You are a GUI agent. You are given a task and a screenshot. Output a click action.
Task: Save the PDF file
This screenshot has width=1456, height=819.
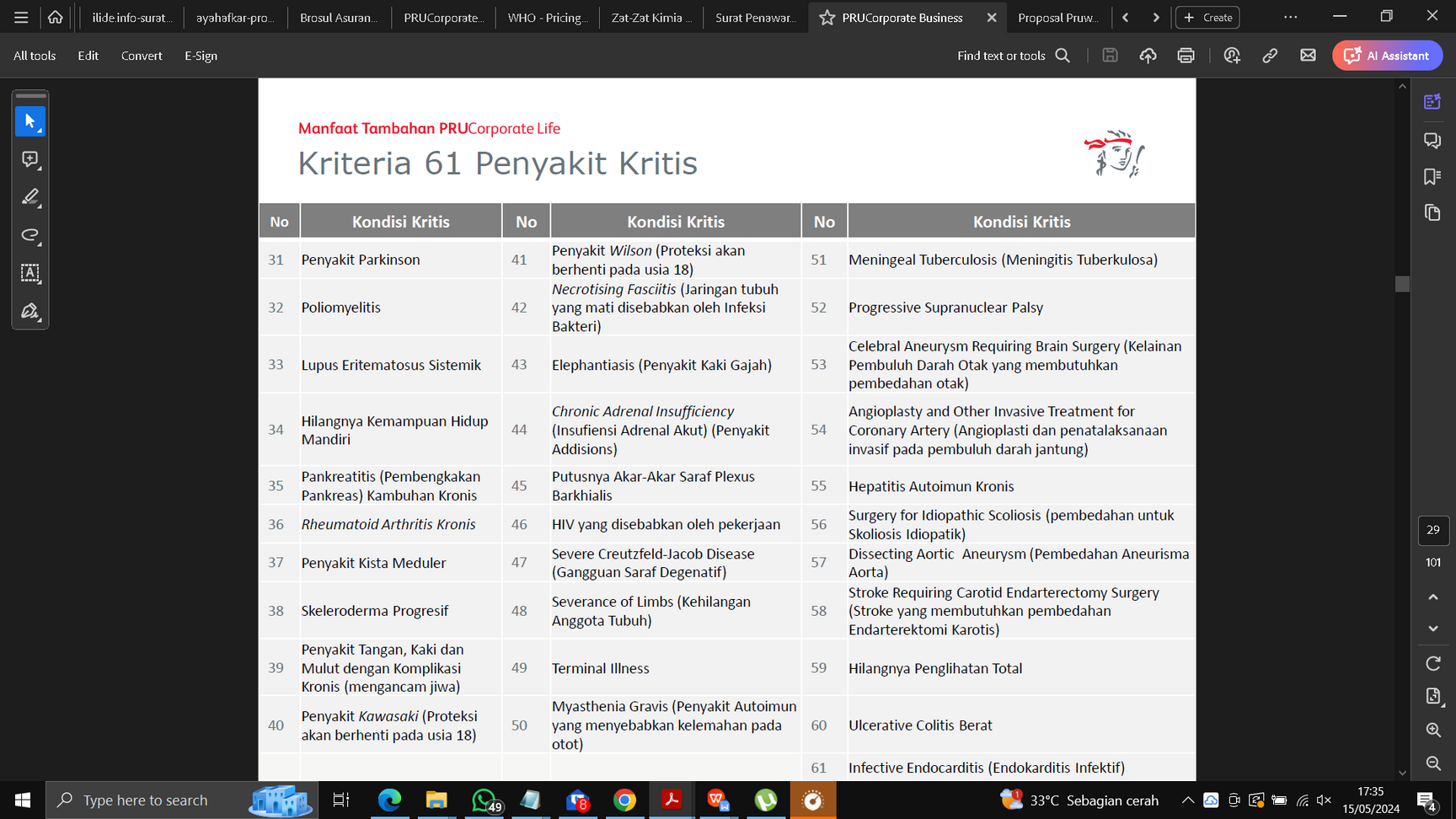(1110, 56)
